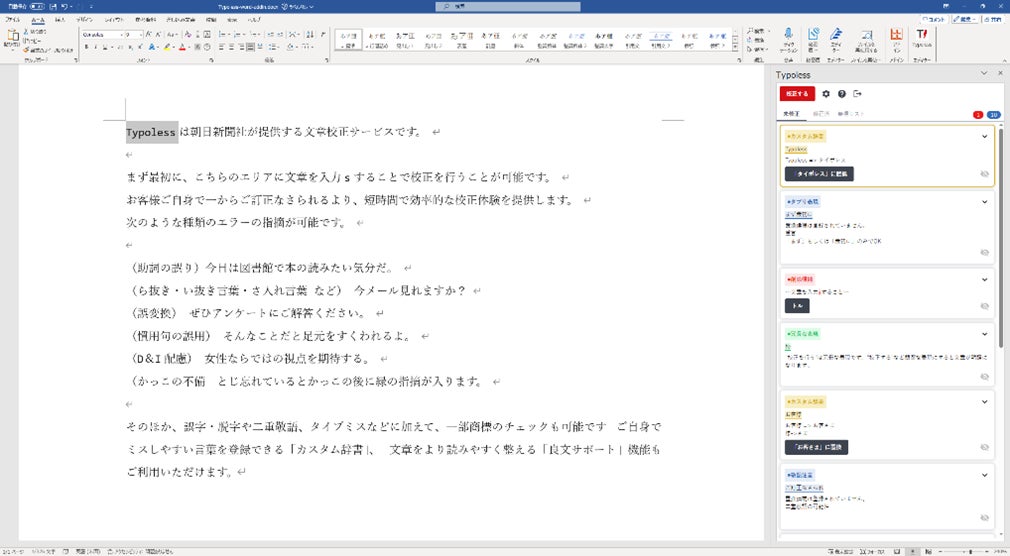Click the replace with 'タイポレス' button

[819, 174]
